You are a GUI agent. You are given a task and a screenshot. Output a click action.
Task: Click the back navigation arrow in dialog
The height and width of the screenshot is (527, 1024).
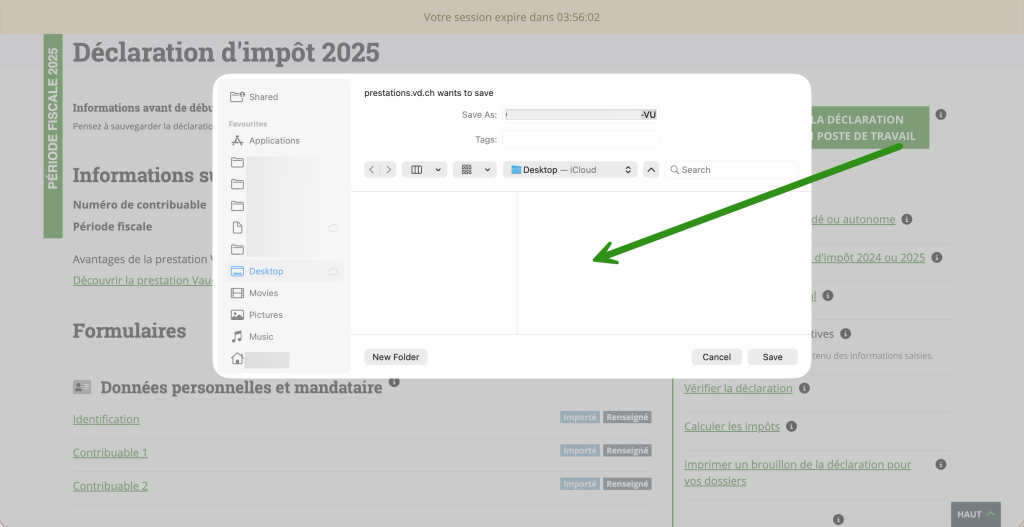tap(372, 170)
